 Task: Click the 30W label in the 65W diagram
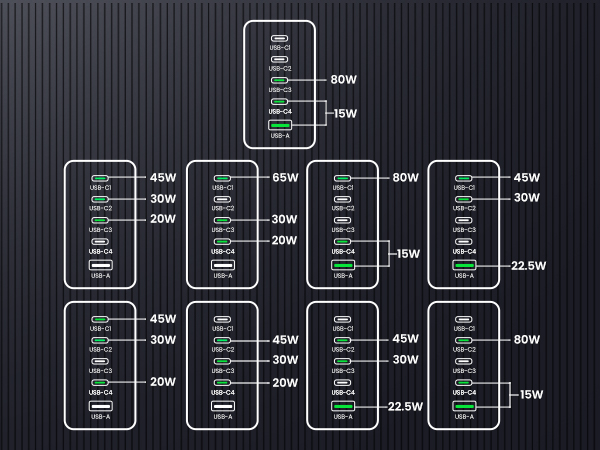[x=284, y=219]
